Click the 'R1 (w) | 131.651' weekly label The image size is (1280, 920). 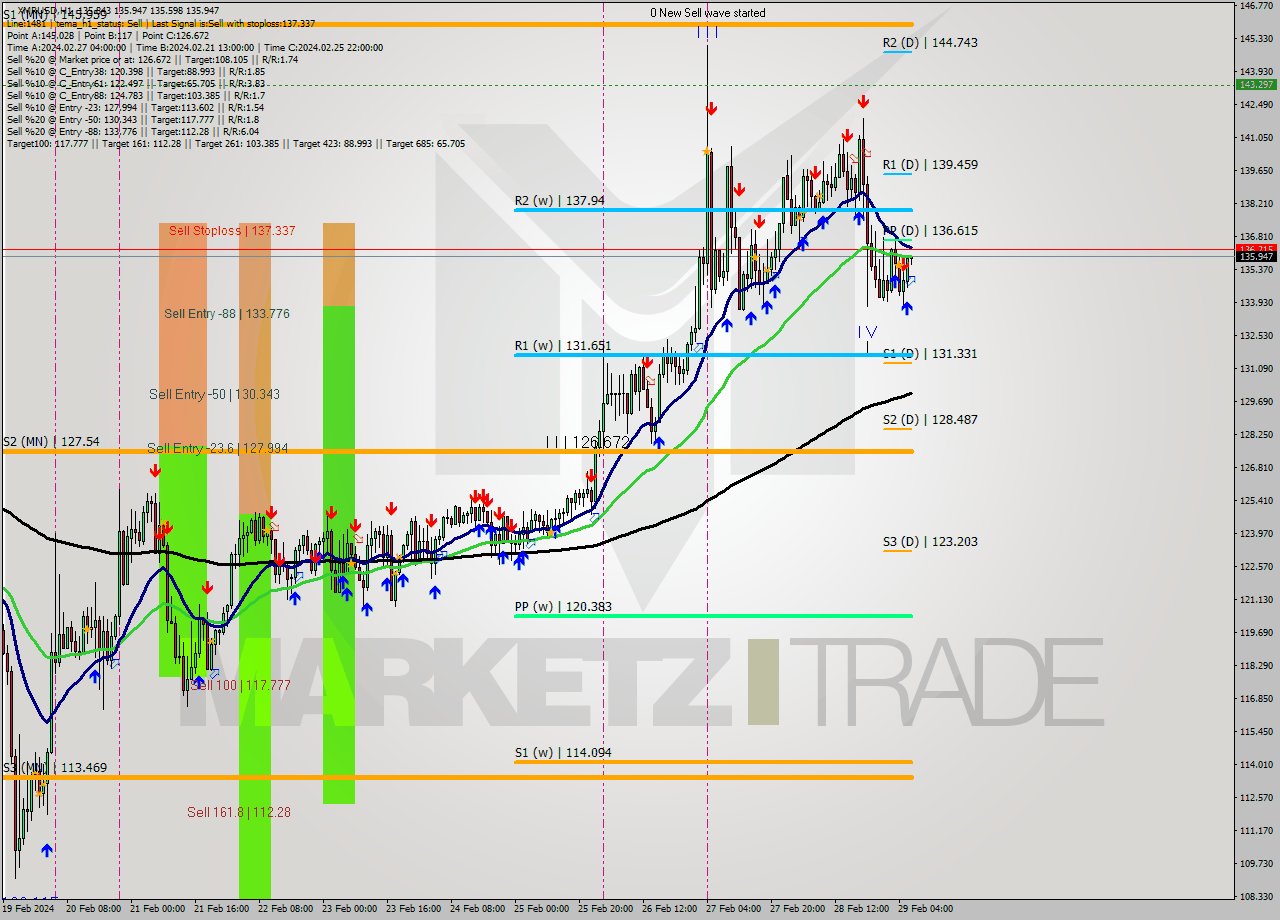coord(563,347)
